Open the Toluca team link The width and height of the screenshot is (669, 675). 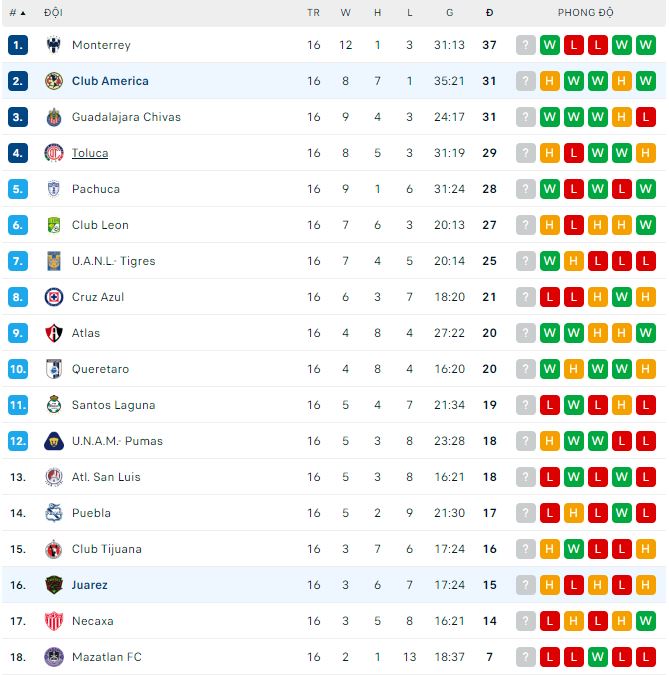pyautogui.click(x=90, y=153)
